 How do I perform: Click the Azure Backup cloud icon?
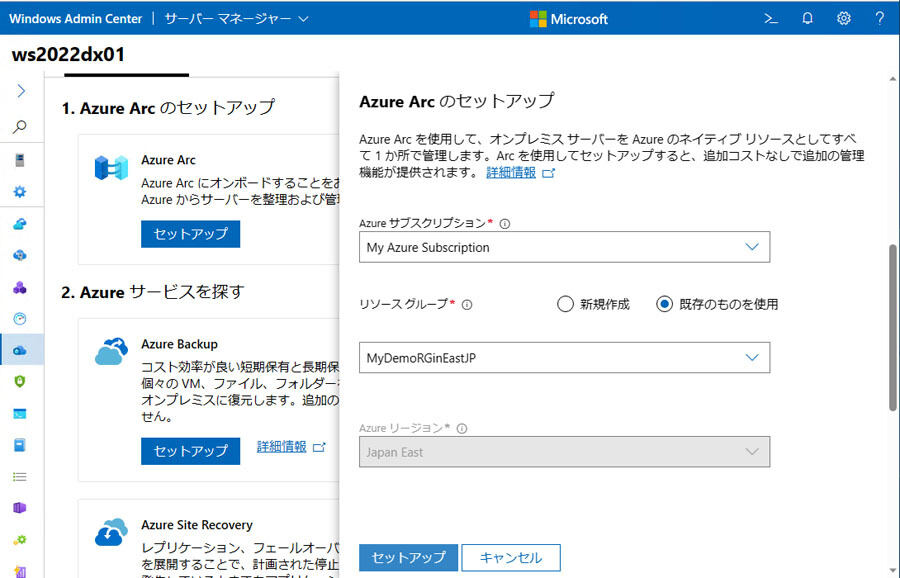111,351
